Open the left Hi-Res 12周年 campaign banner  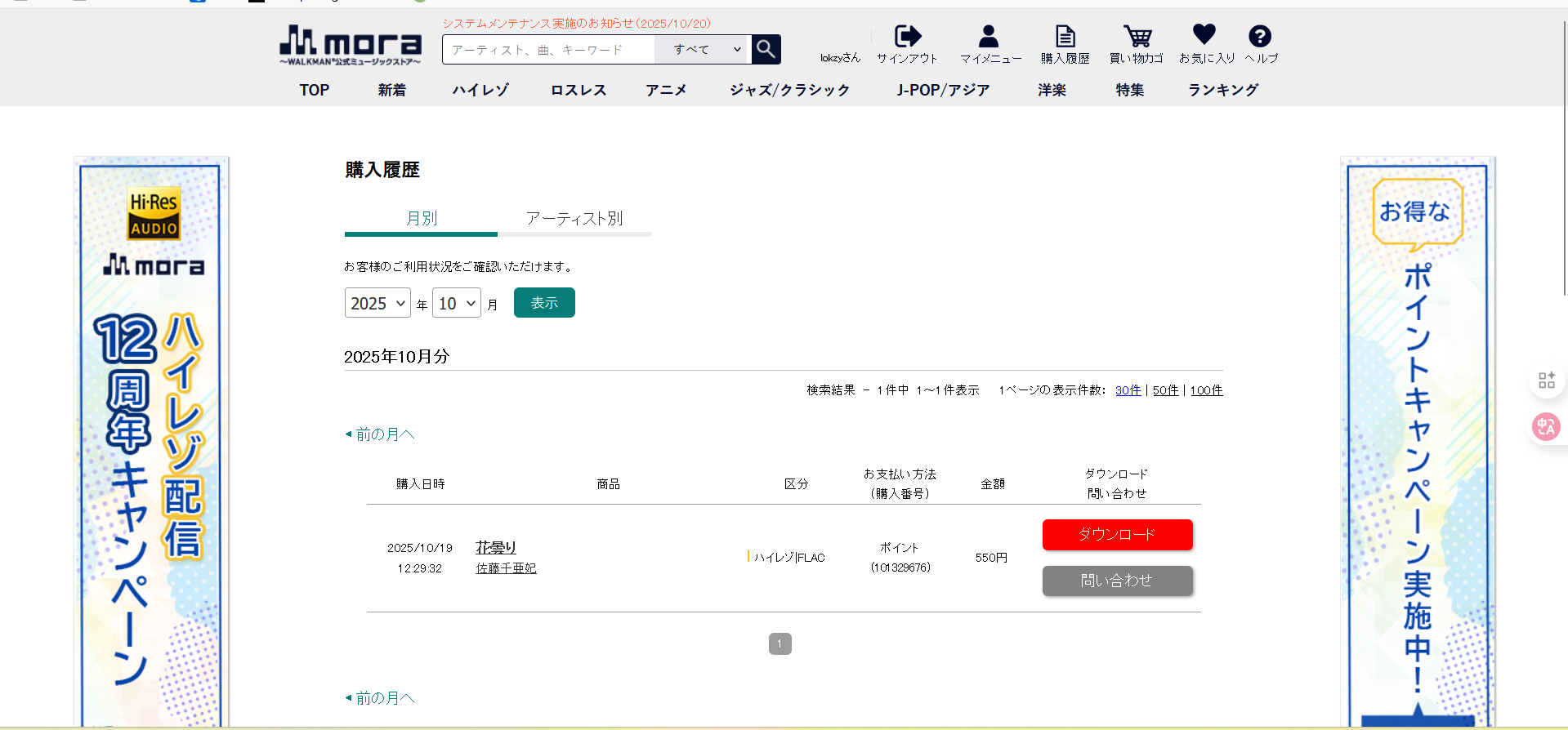point(151,442)
